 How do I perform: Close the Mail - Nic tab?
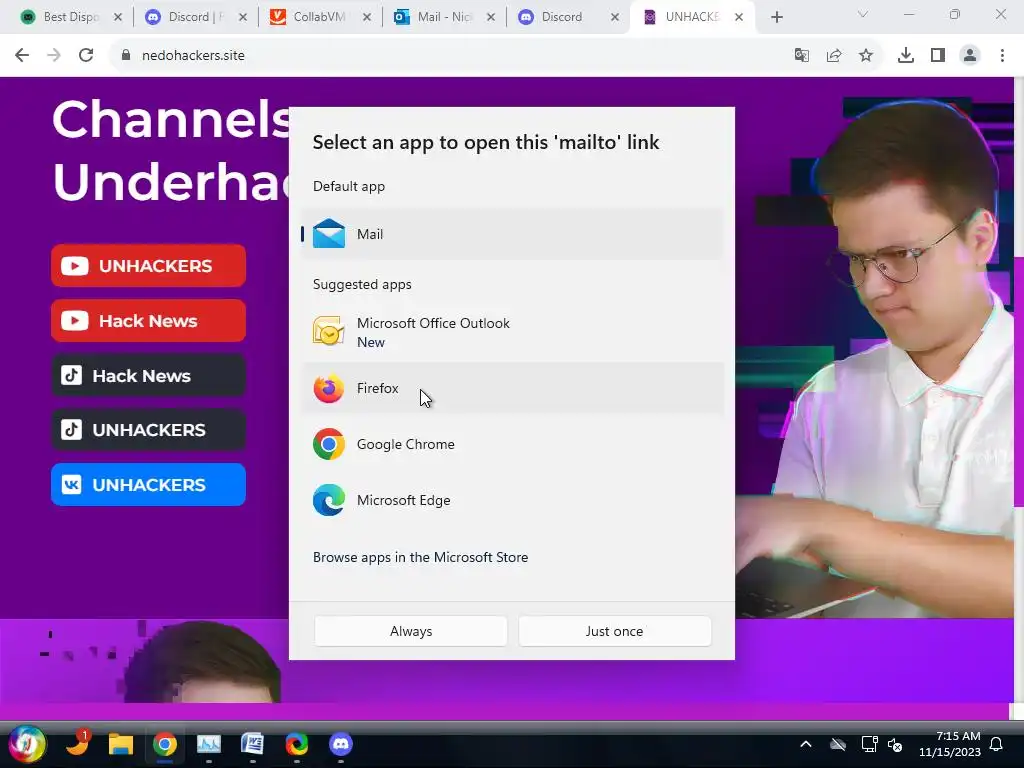[491, 18]
